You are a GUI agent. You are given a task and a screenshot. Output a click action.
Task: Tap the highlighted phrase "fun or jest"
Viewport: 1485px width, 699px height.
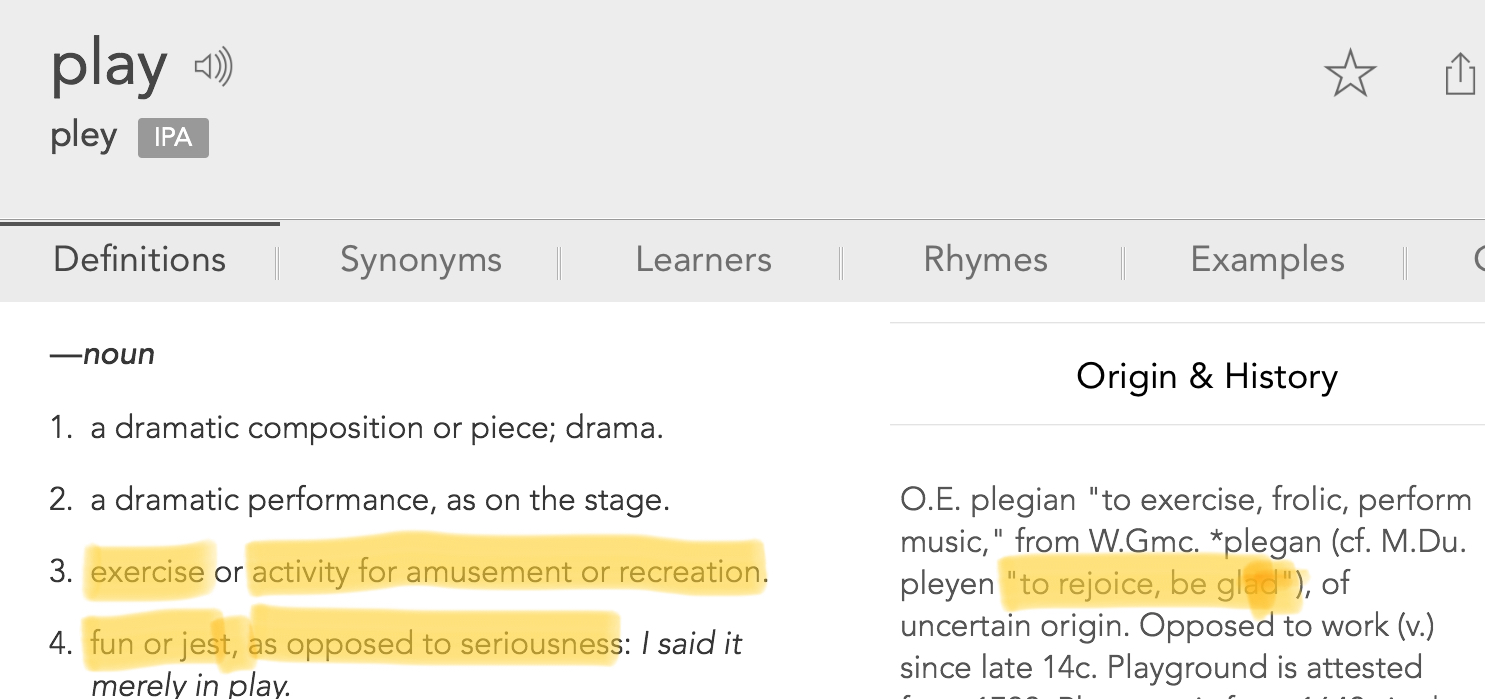click(x=153, y=643)
